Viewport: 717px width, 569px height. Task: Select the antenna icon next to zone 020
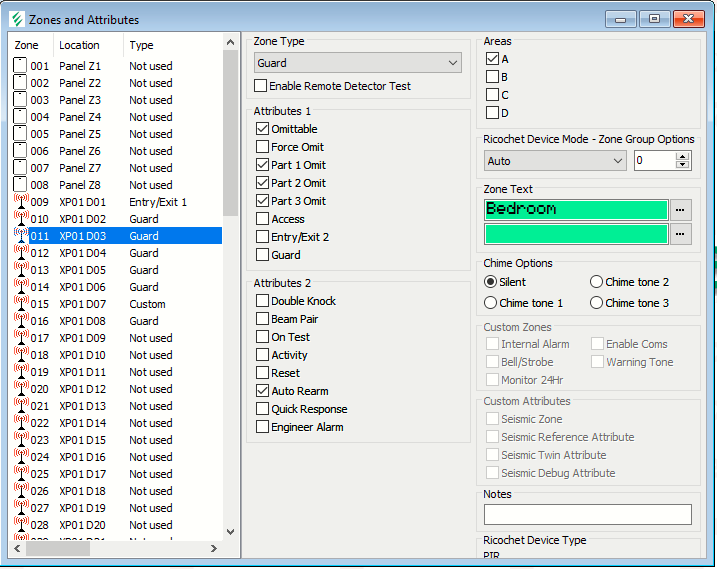(20, 389)
